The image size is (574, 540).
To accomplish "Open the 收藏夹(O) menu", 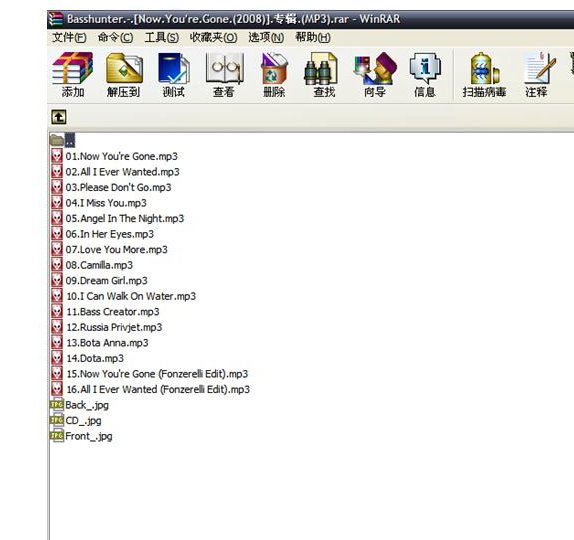I will (213, 37).
